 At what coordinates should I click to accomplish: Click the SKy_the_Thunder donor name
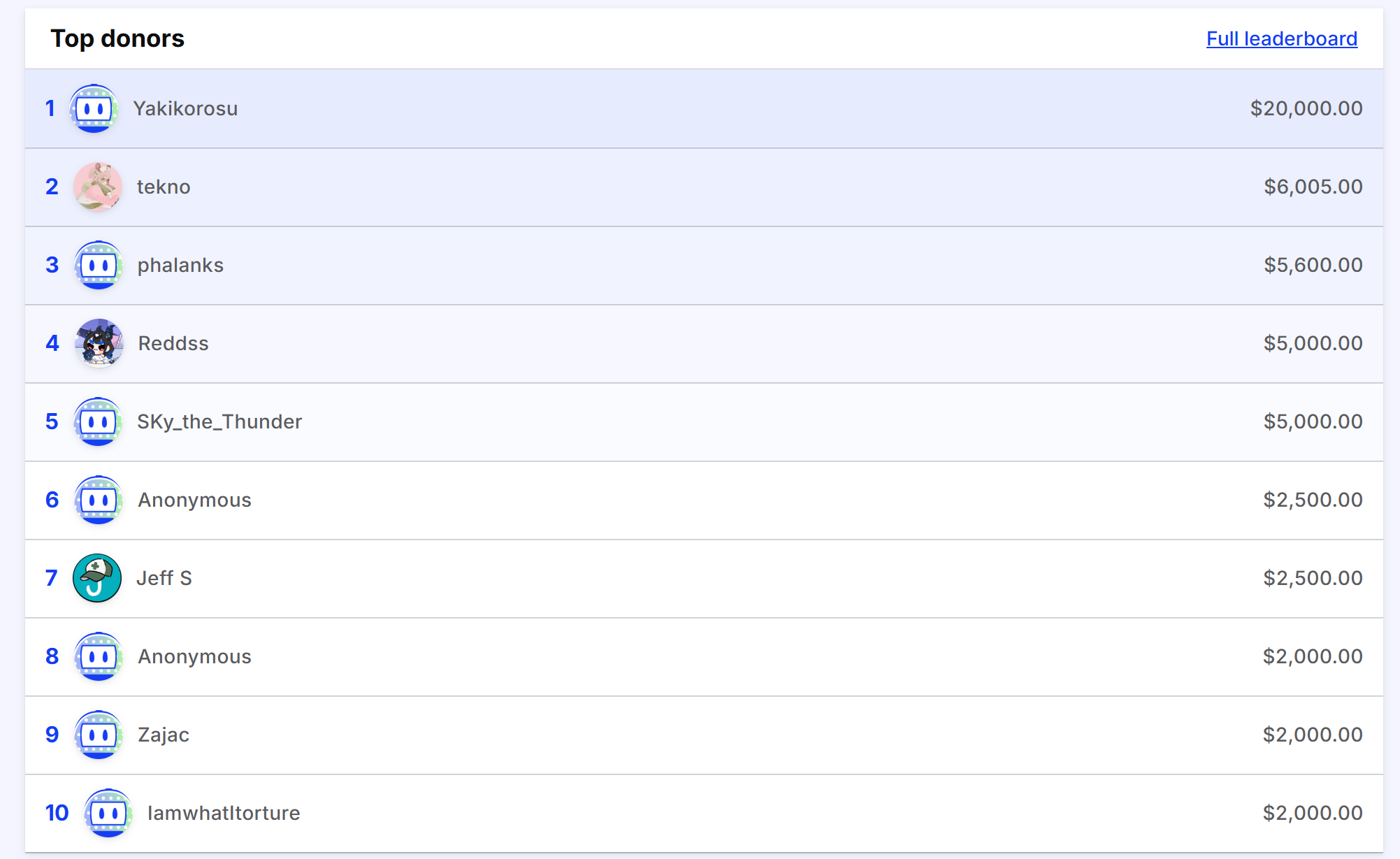(x=219, y=421)
